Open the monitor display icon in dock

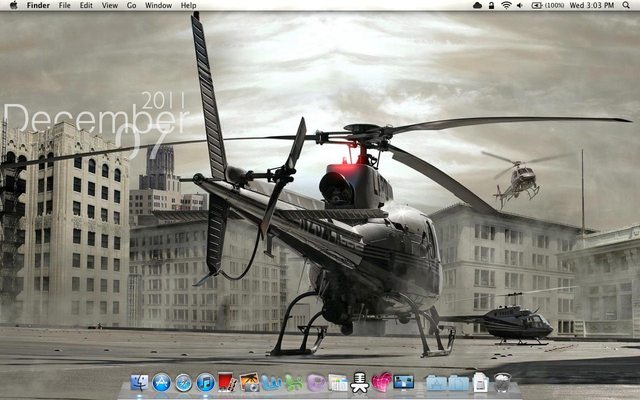click(x=404, y=382)
